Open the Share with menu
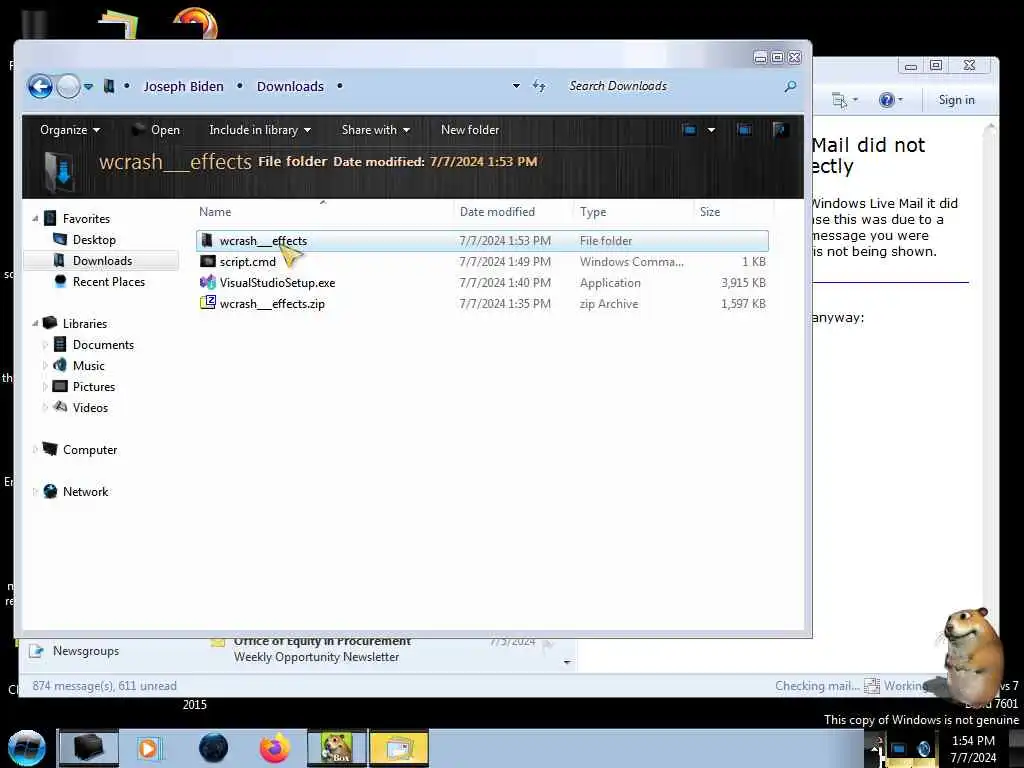Image resolution: width=1024 pixels, height=768 pixels. 376,130
